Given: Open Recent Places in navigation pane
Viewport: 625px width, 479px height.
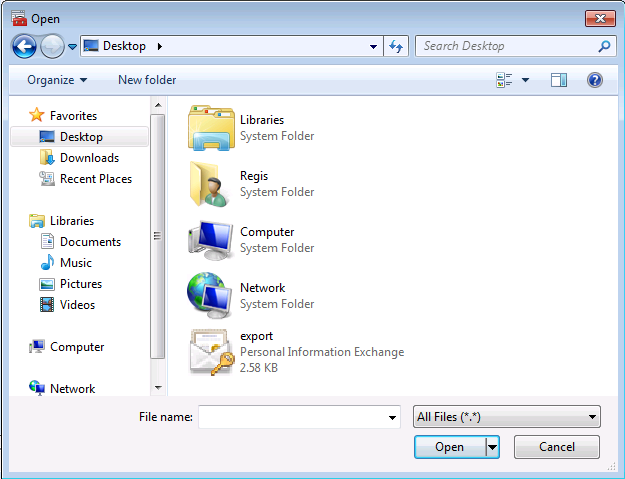Looking at the screenshot, I should click(95, 179).
